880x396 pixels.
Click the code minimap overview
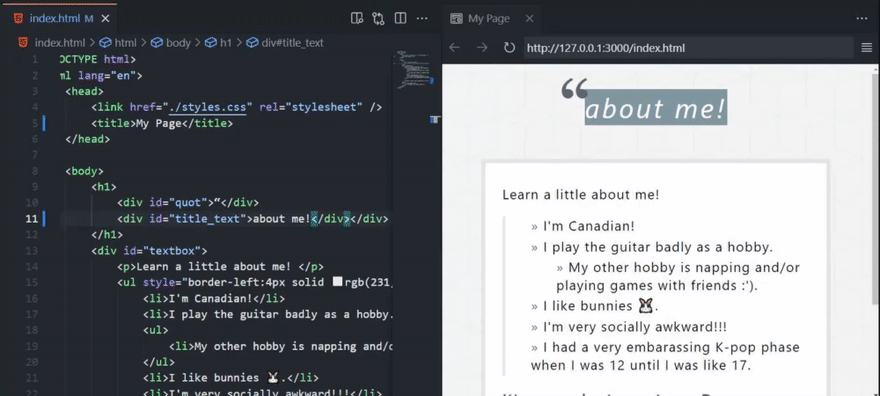click(x=415, y=69)
